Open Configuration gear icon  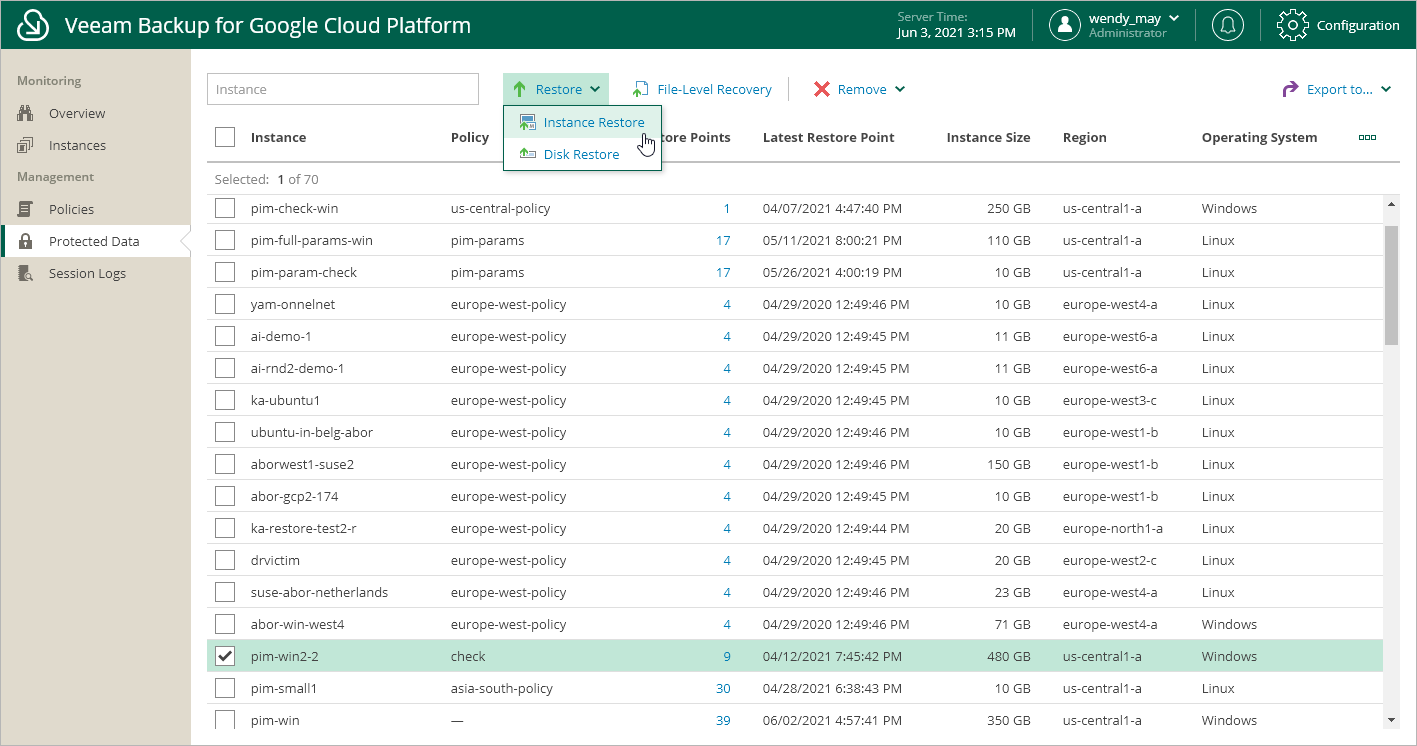click(1293, 25)
